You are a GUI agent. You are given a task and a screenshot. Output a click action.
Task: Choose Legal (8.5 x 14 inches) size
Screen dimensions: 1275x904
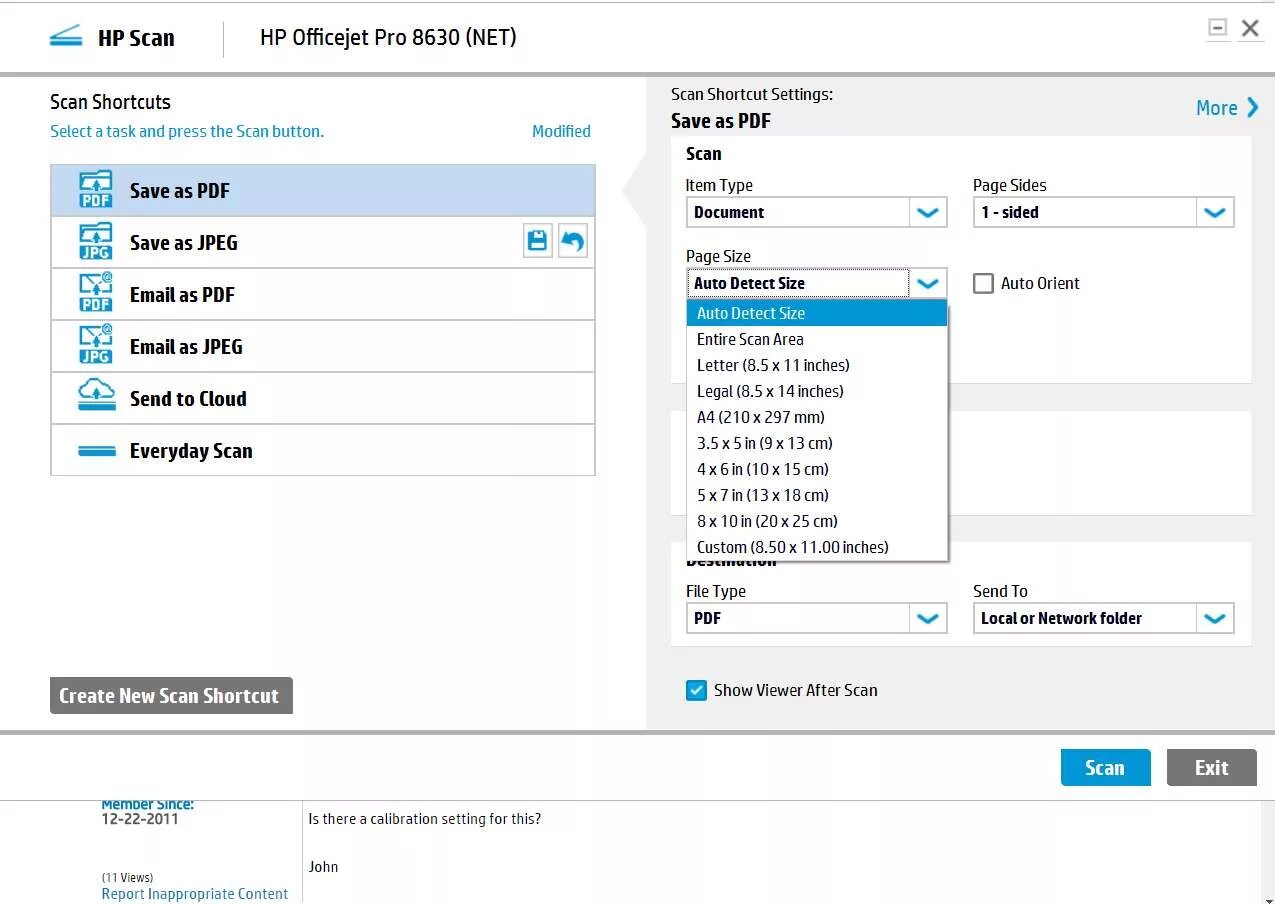(817, 391)
